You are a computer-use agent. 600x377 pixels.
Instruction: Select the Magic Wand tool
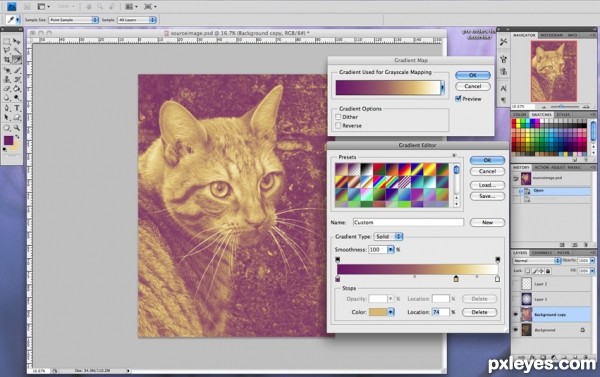tap(17, 50)
